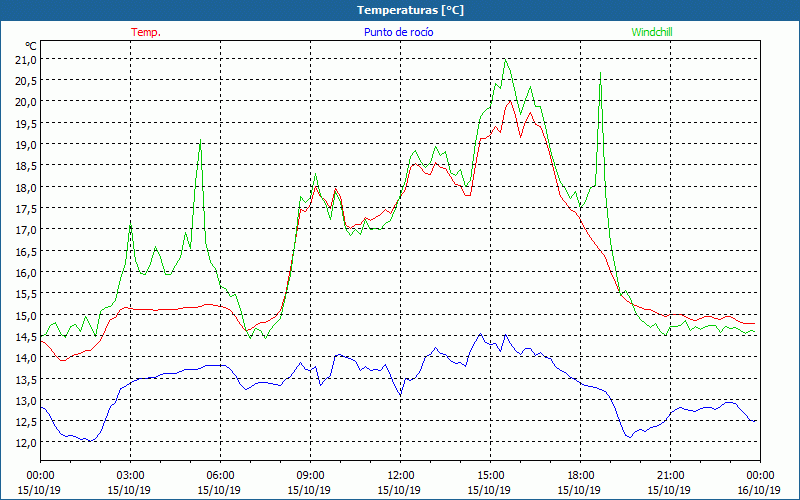Image resolution: width=800 pixels, height=500 pixels.
Task: Click the 15,5 y-axis value
Action: (27, 293)
